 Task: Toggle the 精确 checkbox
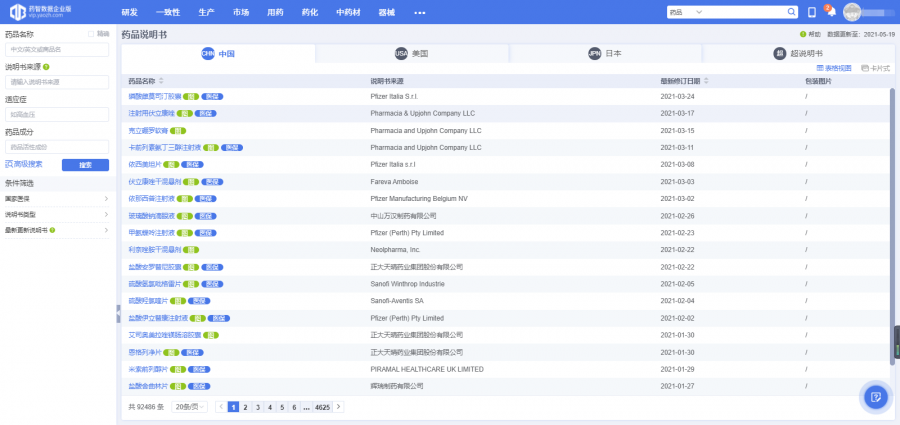(x=92, y=33)
